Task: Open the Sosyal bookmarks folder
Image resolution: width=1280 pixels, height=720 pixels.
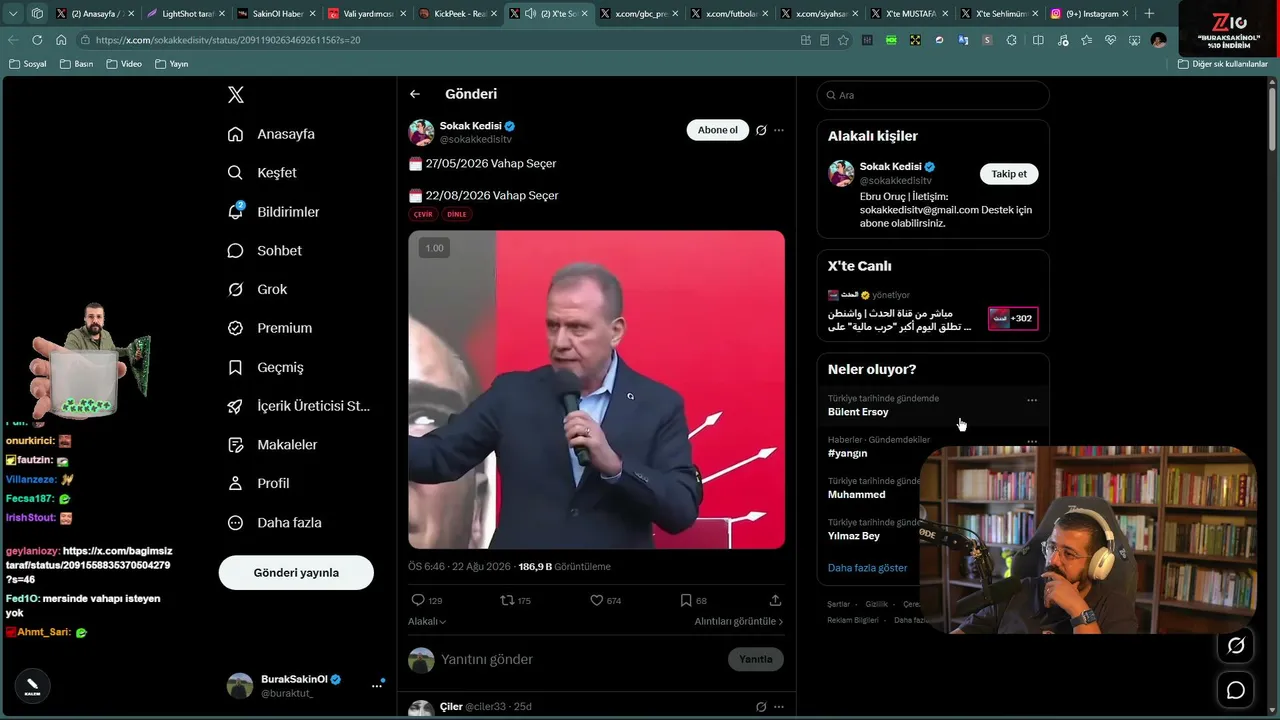Action: point(27,64)
